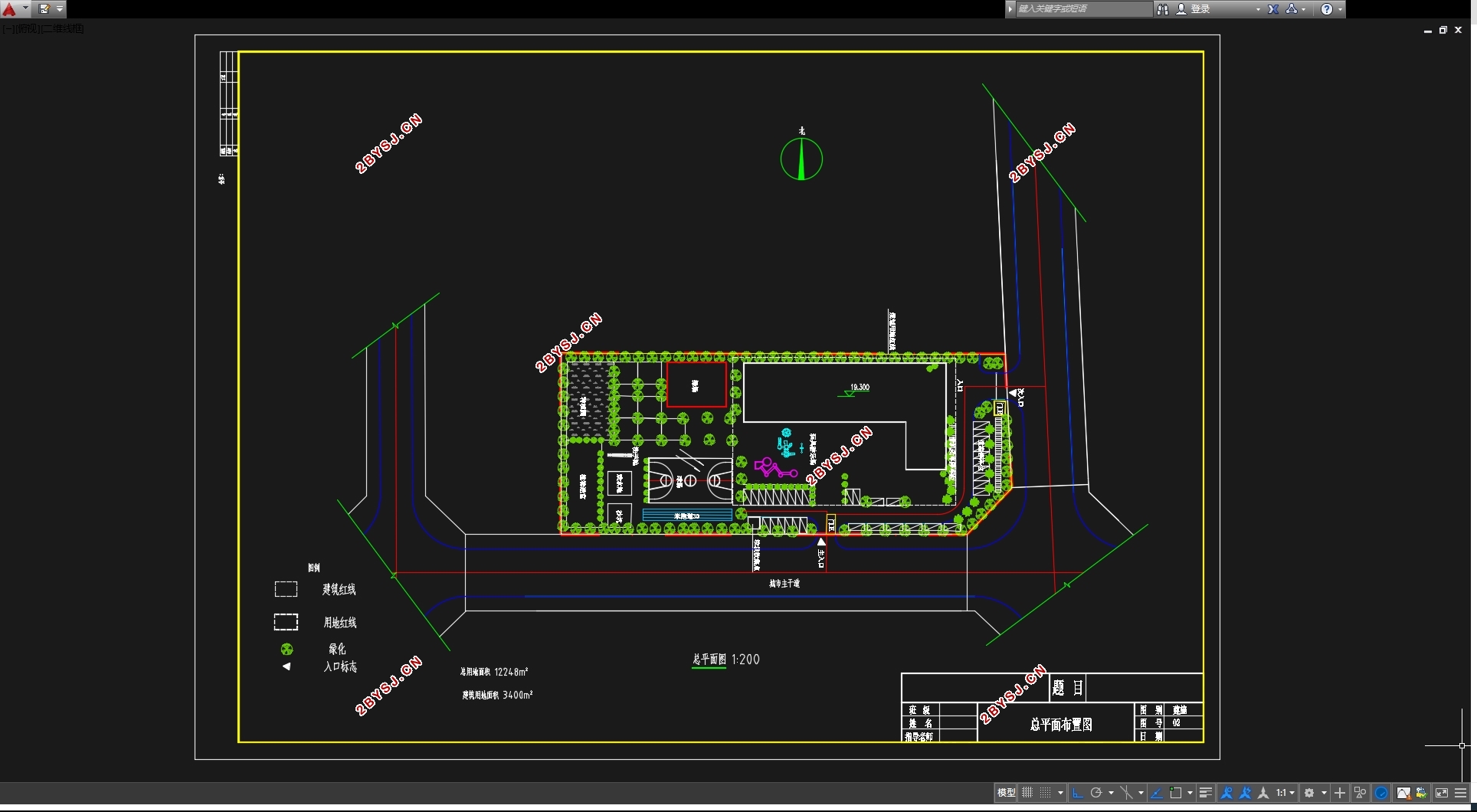Expand the help dropdown arrow

1340,9
